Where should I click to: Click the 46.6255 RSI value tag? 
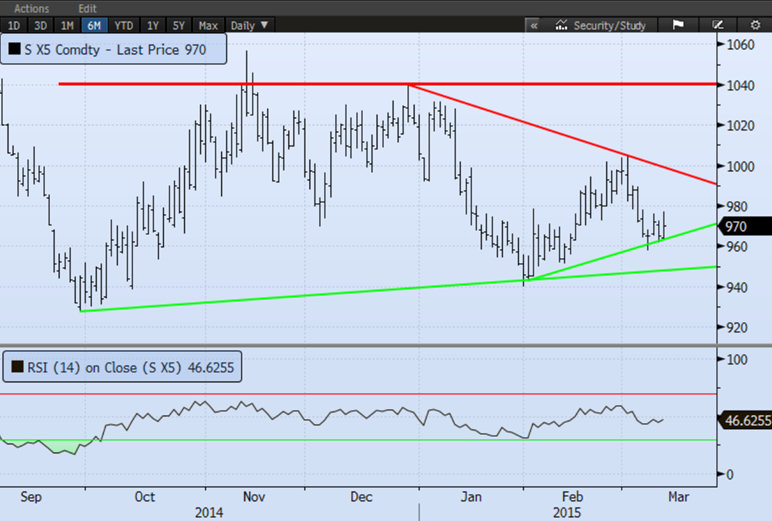(745, 422)
